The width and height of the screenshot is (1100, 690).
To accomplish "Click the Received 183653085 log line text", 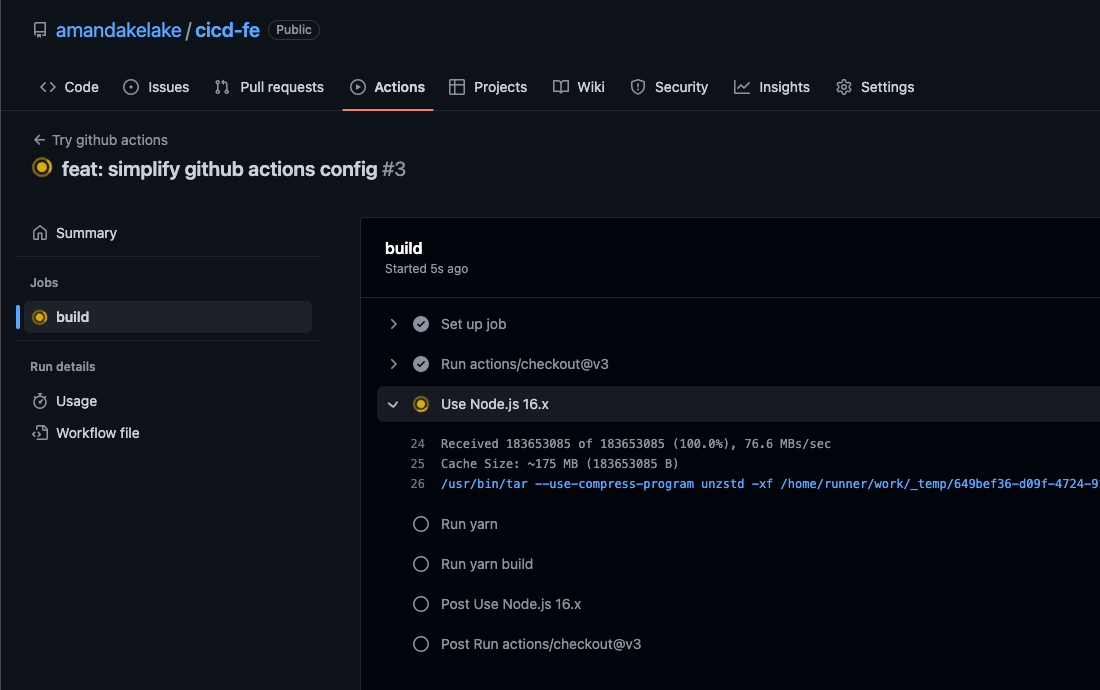I will point(636,444).
